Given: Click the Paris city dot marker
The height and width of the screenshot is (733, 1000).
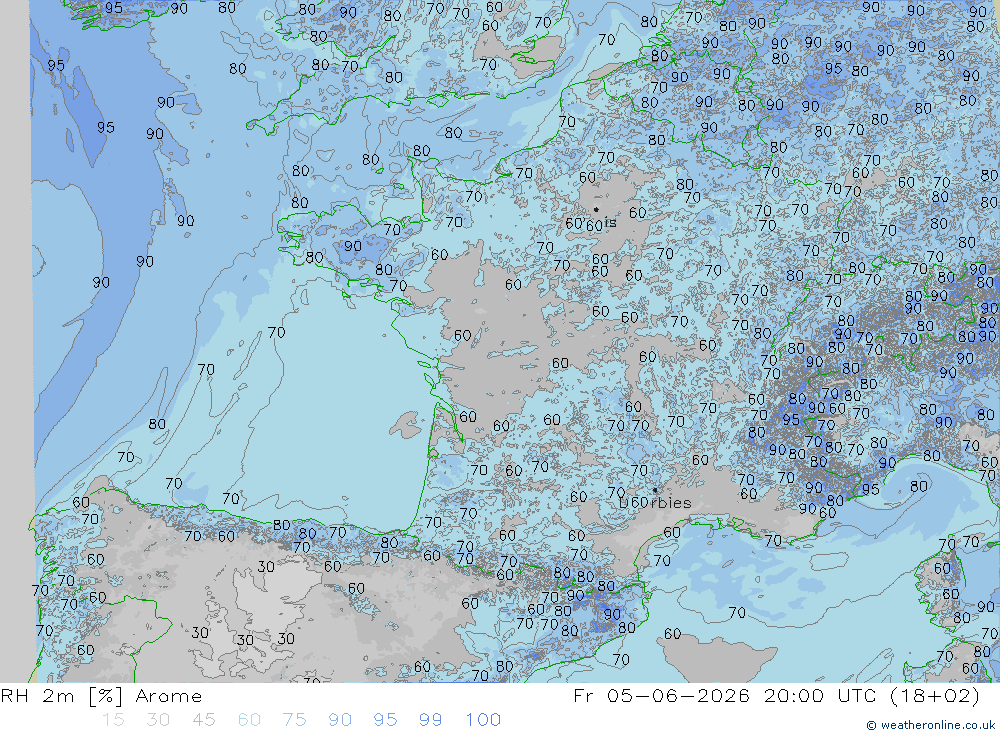Looking at the screenshot, I should (x=596, y=209).
